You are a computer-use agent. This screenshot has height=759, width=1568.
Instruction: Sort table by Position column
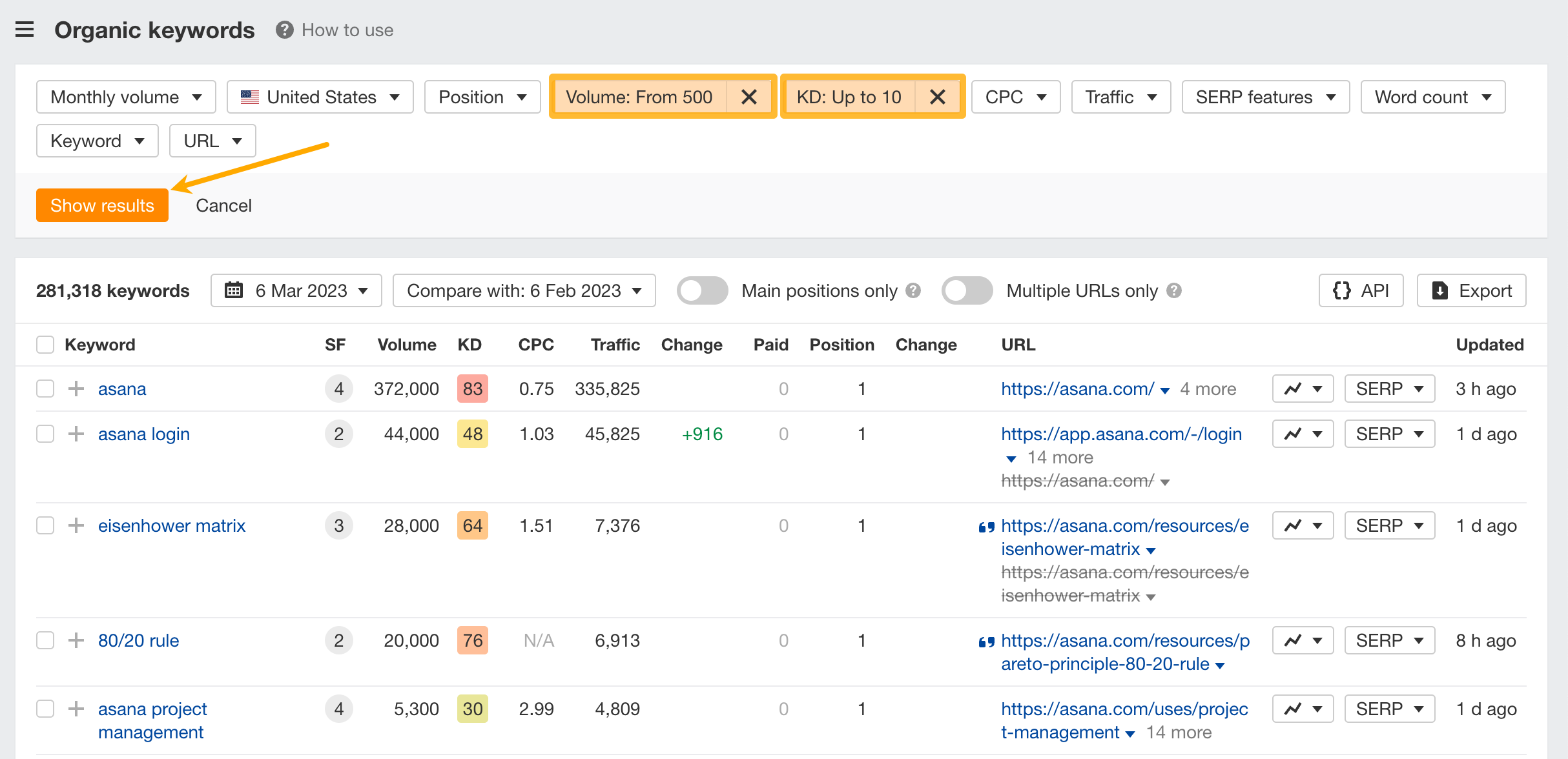click(842, 345)
